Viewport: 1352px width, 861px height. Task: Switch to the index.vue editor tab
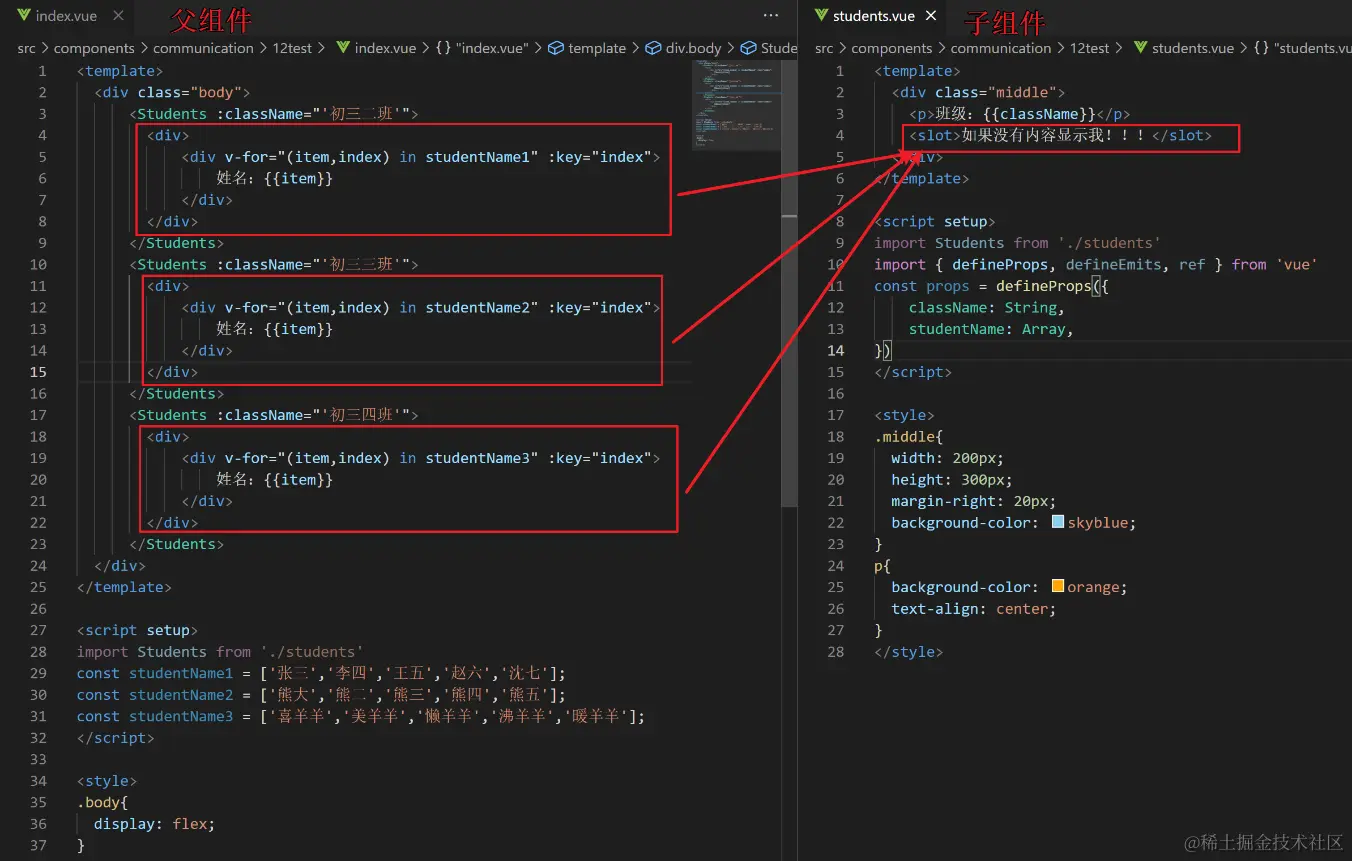(66, 16)
